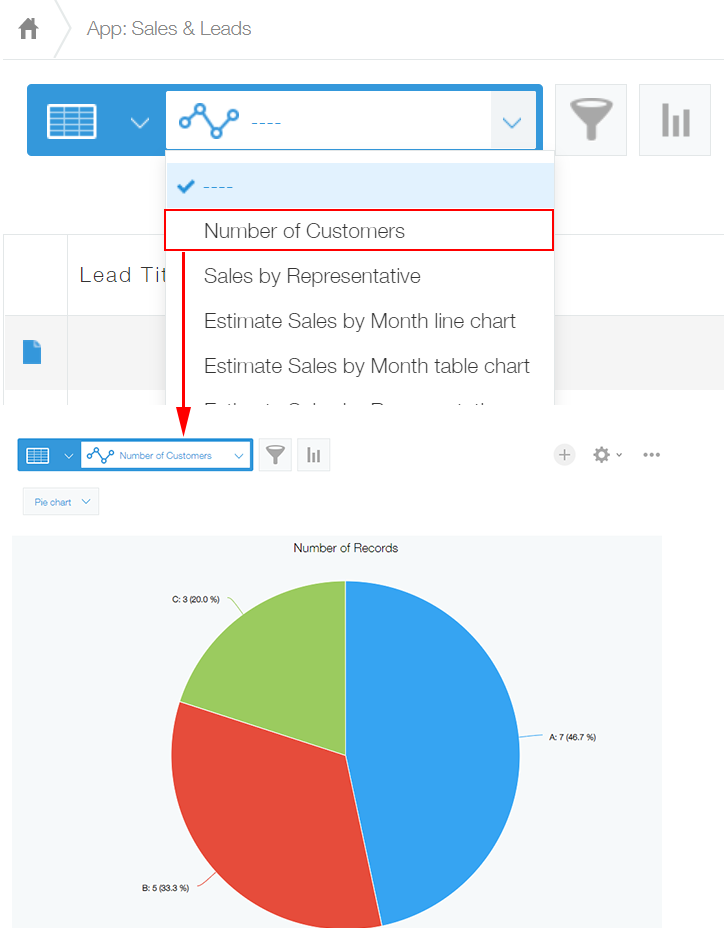Click the plus icon to add a record
The height and width of the screenshot is (928, 724).
565,455
